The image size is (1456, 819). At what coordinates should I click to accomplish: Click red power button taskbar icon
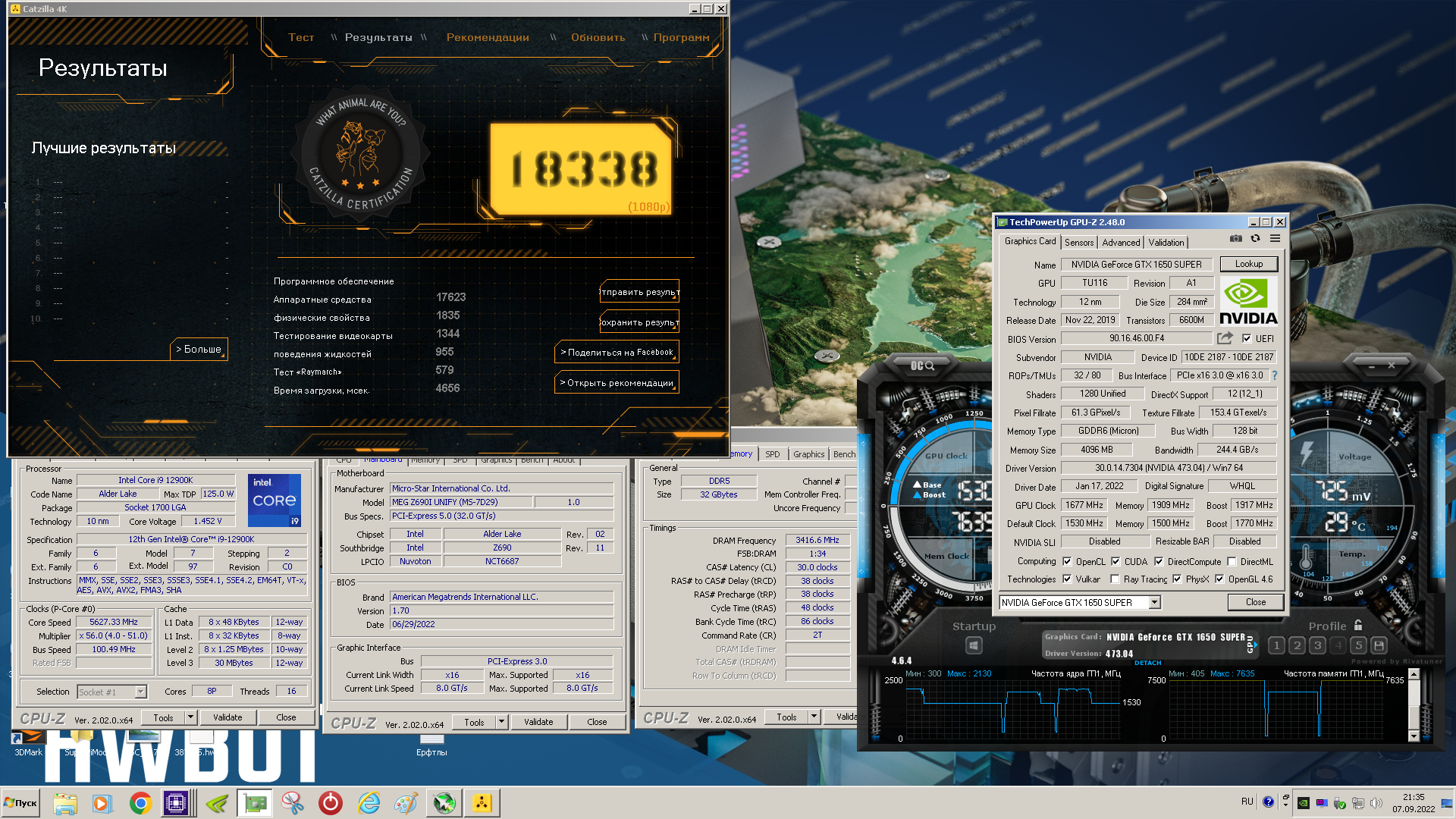click(x=331, y=803)
